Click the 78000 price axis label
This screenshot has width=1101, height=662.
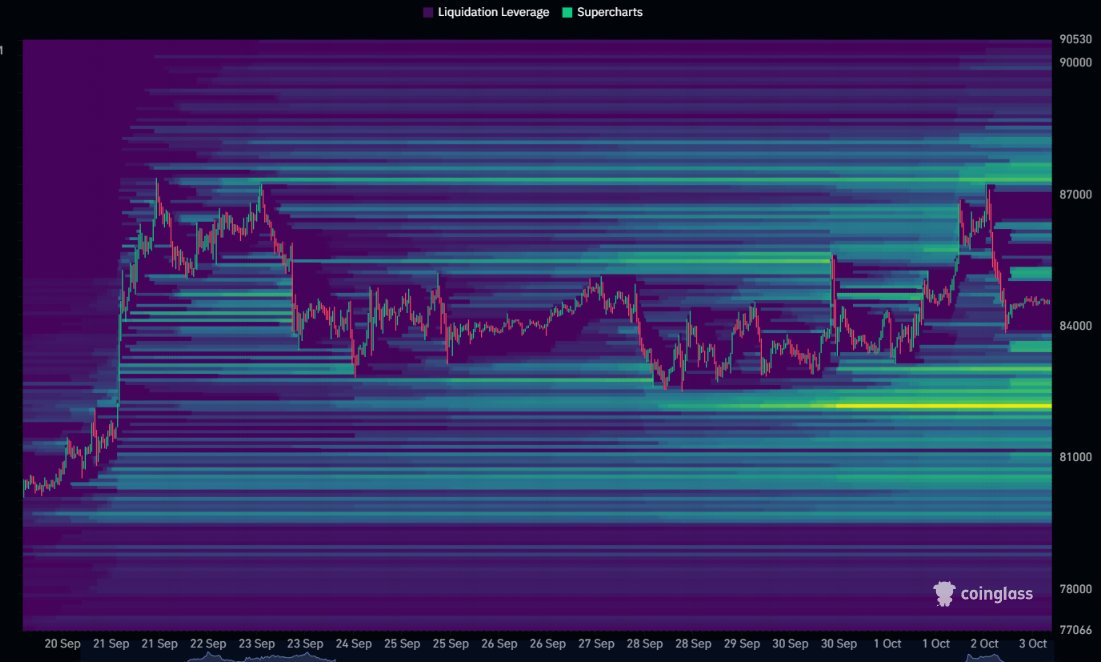(x=1076, y=589)
